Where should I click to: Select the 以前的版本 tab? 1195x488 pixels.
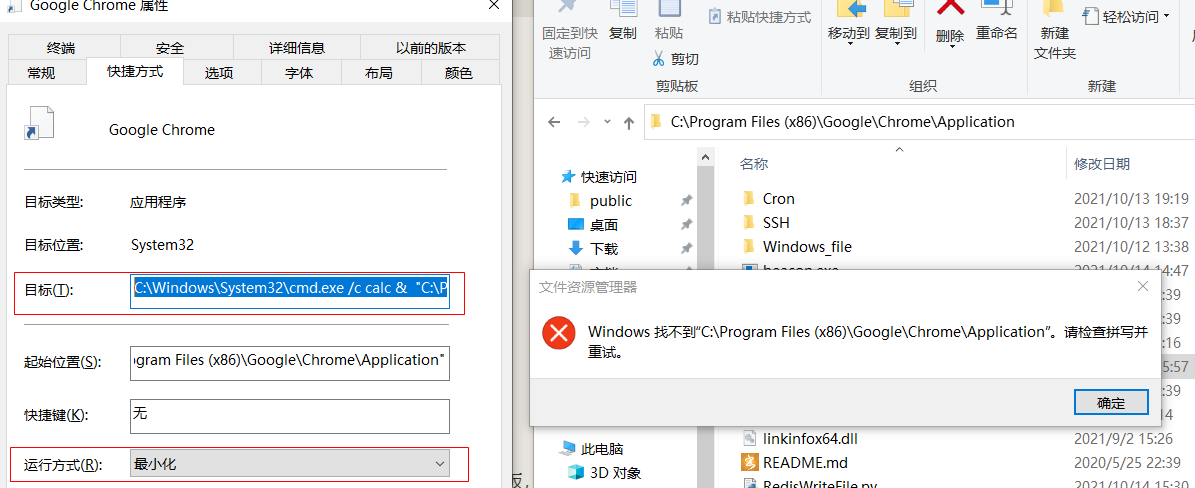pos(431,48)
